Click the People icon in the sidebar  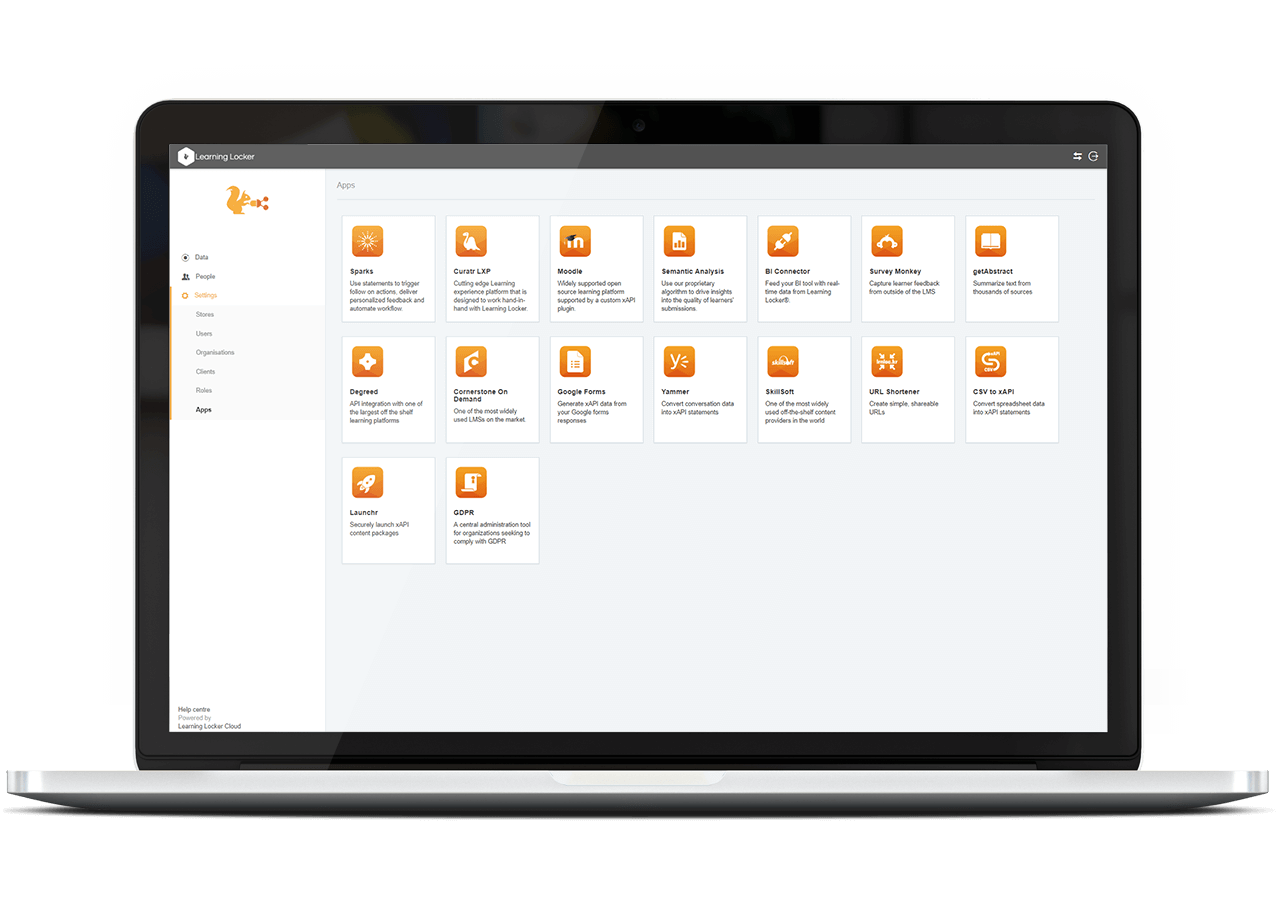(x=185, y=276)
